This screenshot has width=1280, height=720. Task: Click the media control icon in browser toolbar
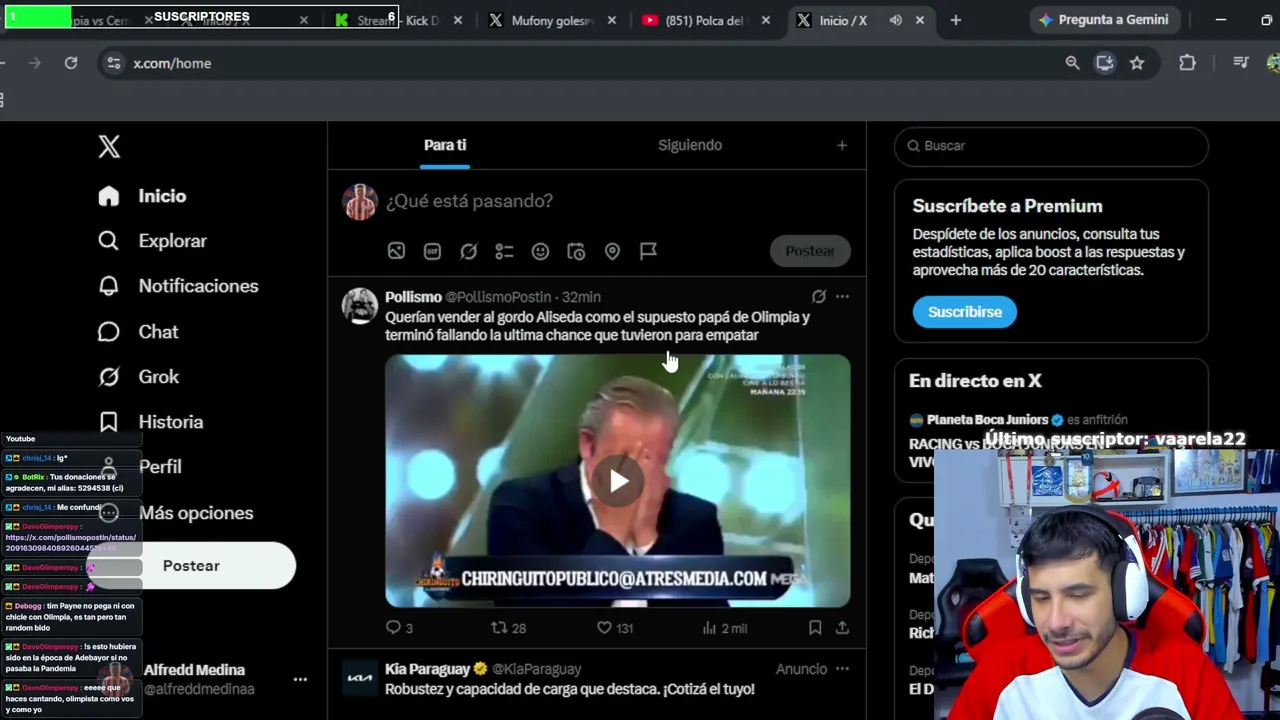(1241, 63)
